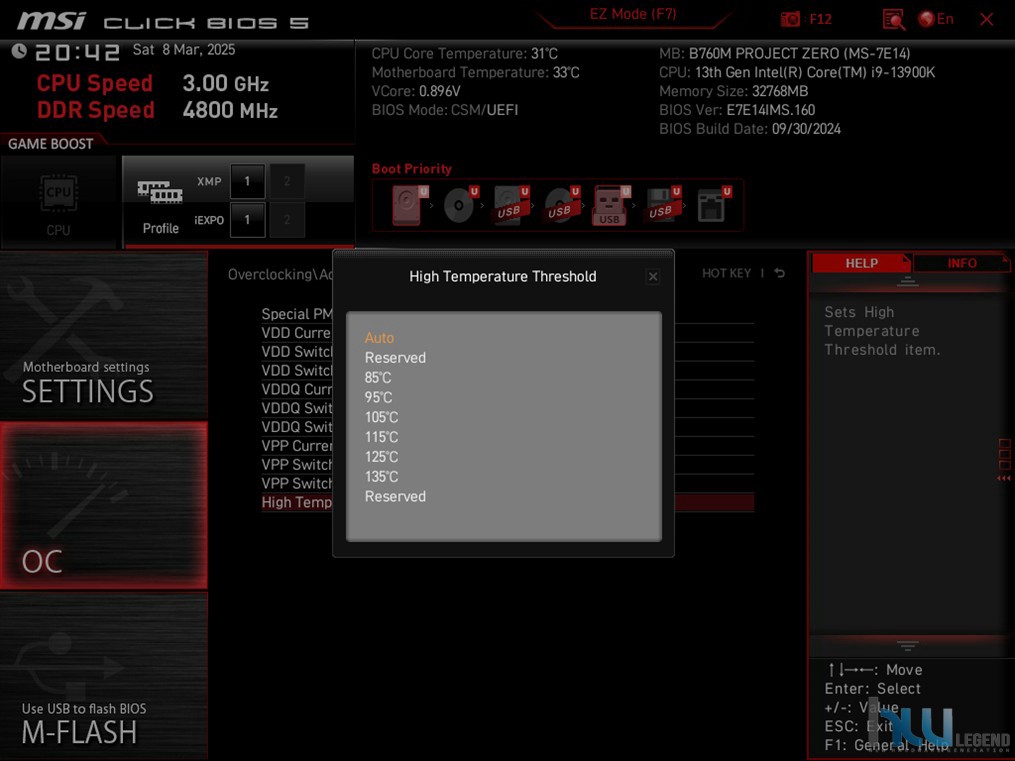Select the network boot device icon

(x=713, y=205)
